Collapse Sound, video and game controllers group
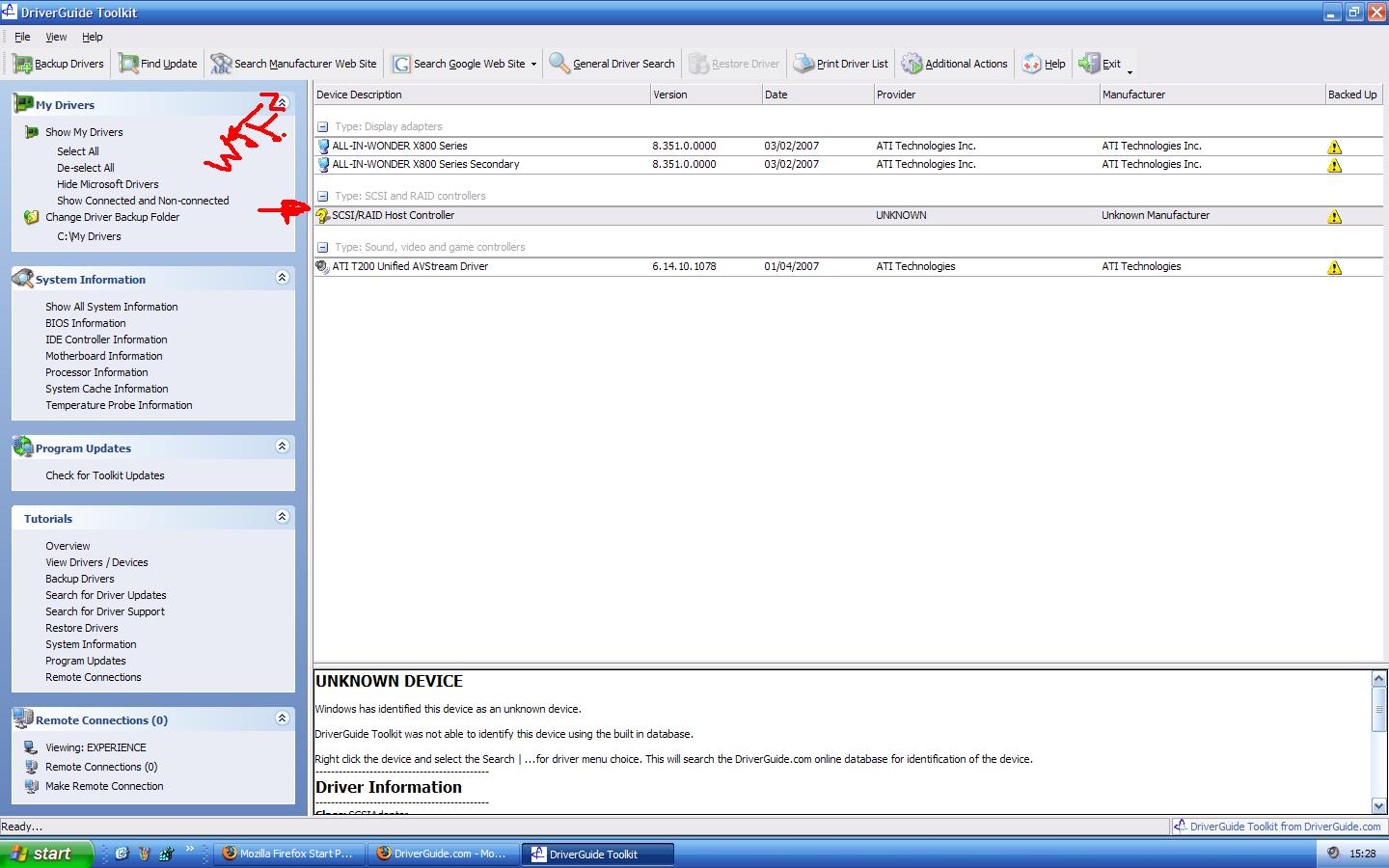Screen dimensions: 1389x868 coord(323,247)
